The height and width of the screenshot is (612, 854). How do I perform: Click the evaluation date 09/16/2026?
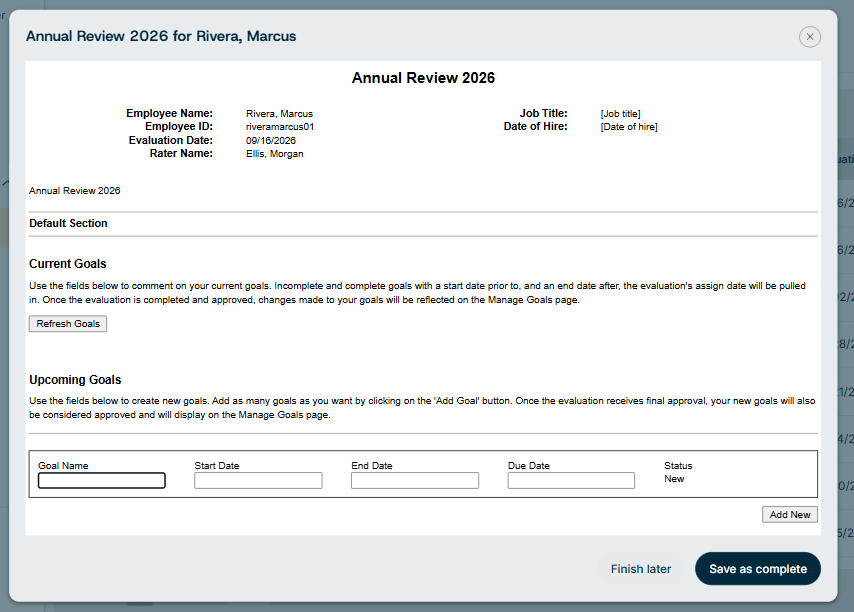click(x=271, y=140)
